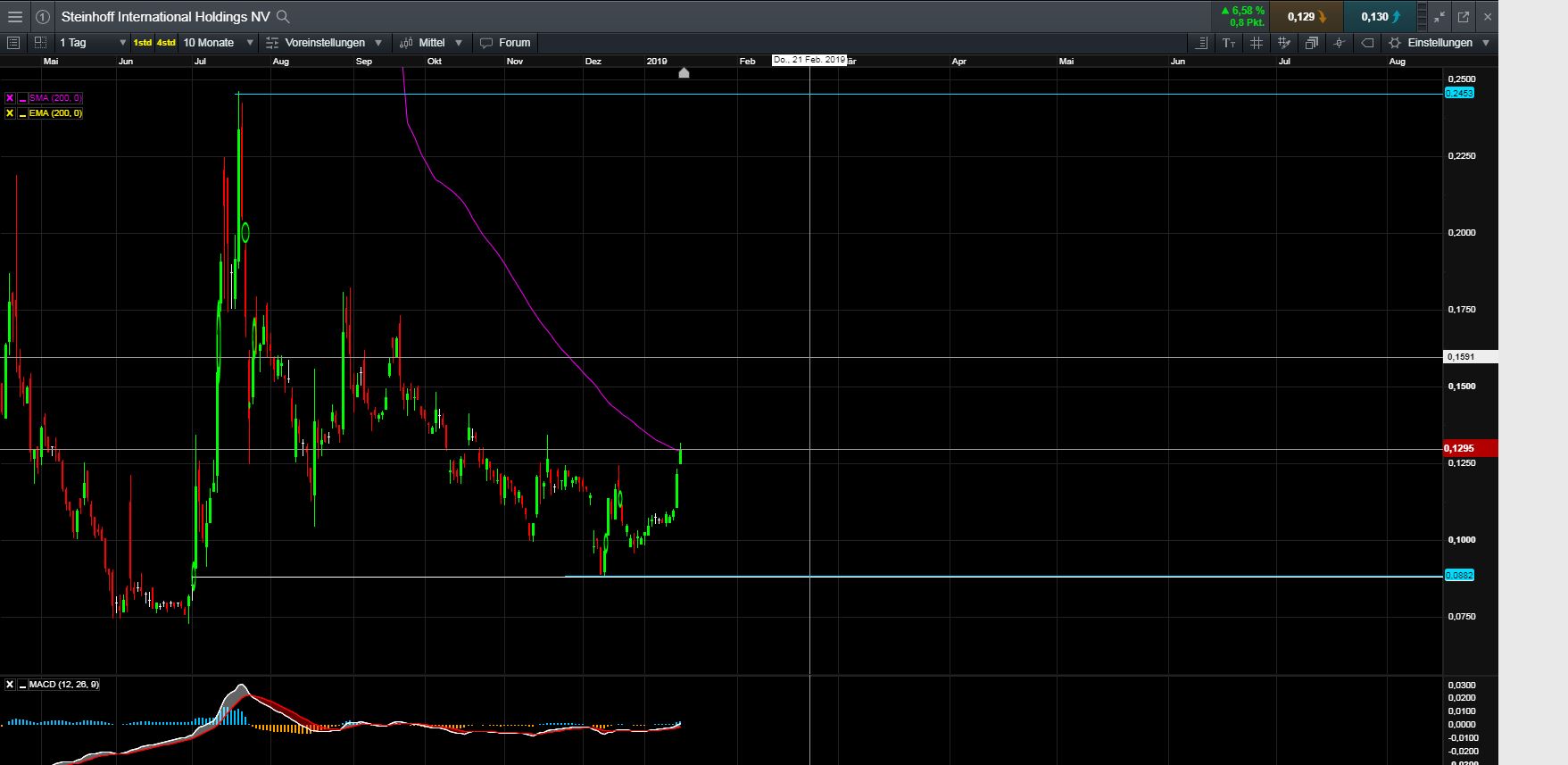Click the house marker on the time axis
Image resolution: width=1568 pixels, height=765 pixels.
(x=684, y=72)
